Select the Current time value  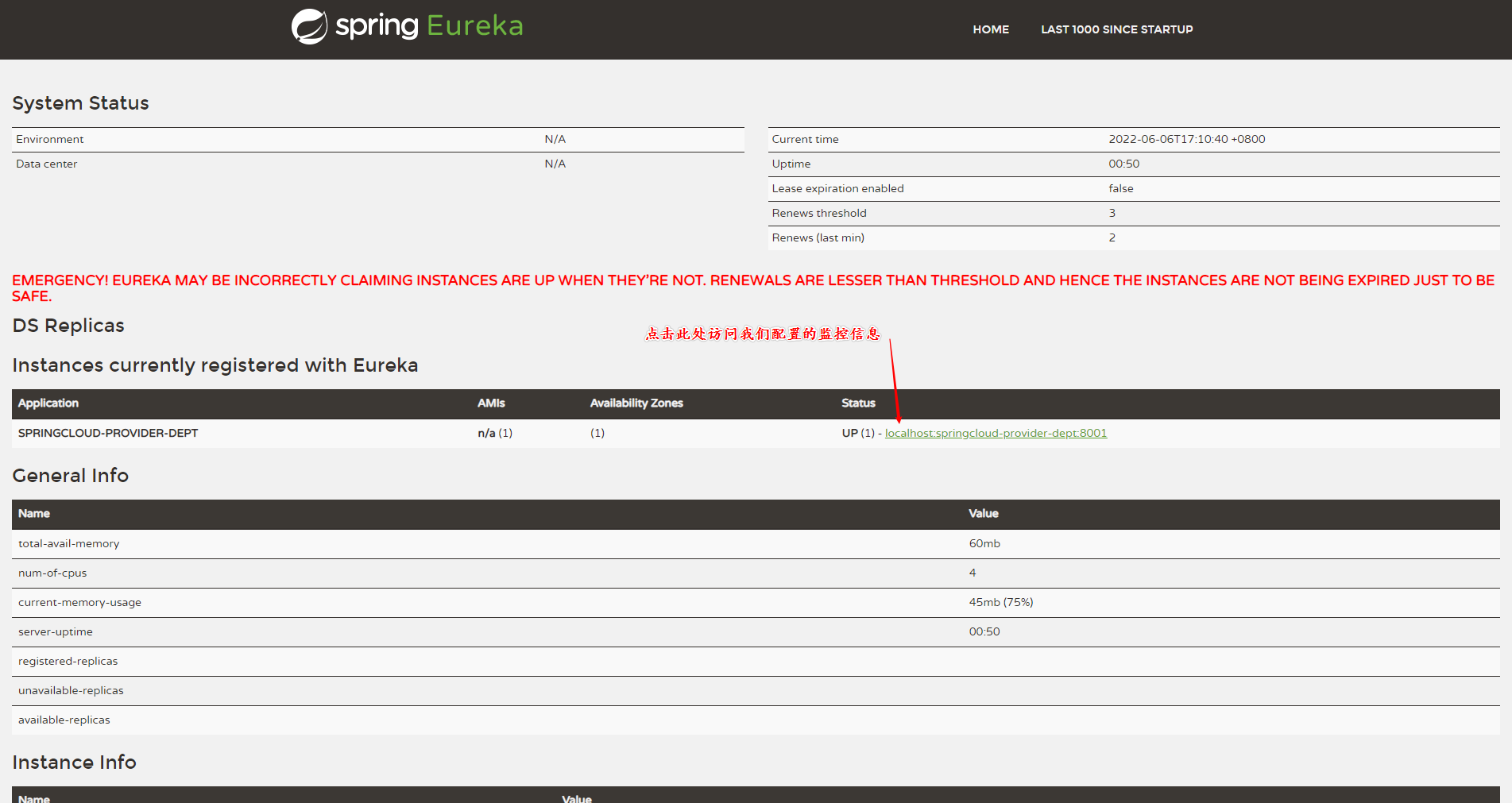(x=1186, y=139)
